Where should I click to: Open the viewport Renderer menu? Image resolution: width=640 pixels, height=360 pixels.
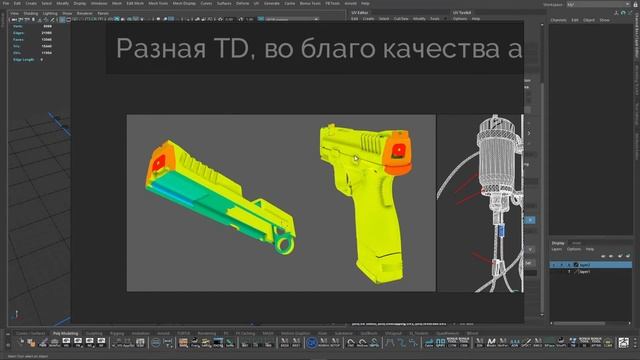pos(84,13)
